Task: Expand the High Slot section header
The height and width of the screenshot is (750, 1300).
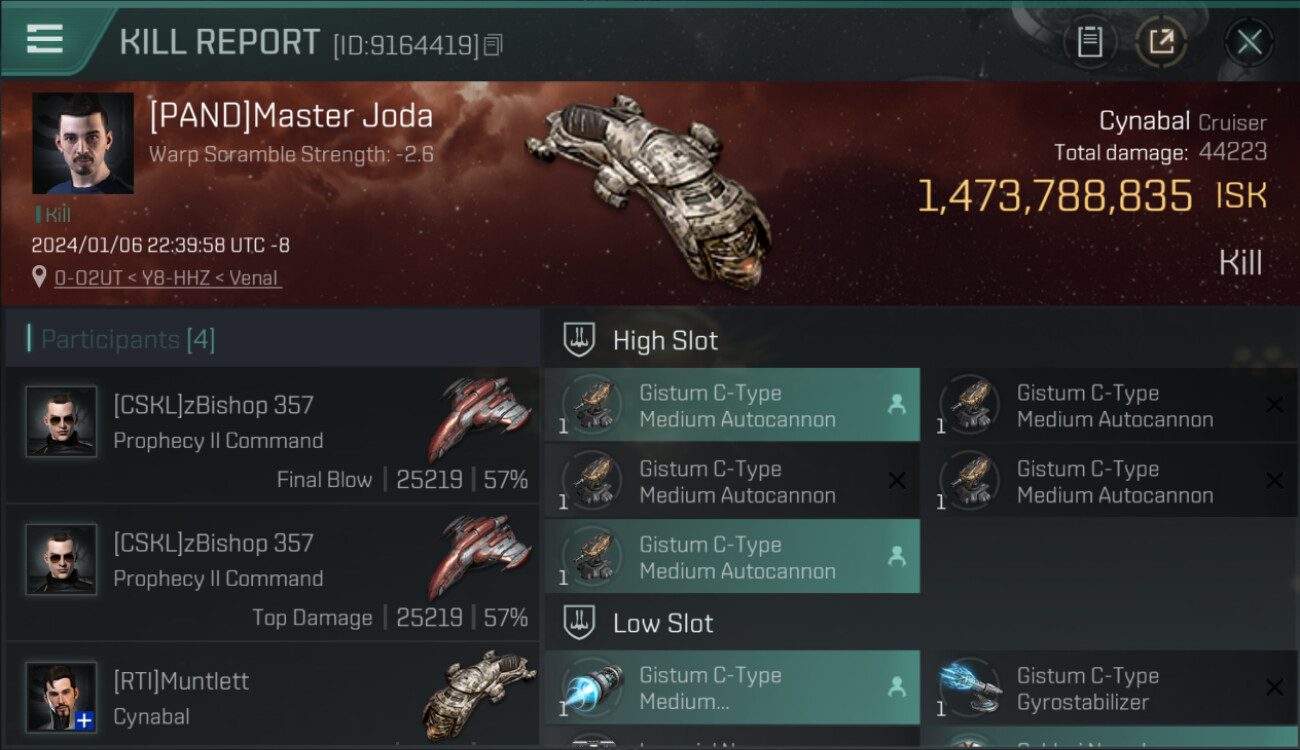Action: click(921, 340)
